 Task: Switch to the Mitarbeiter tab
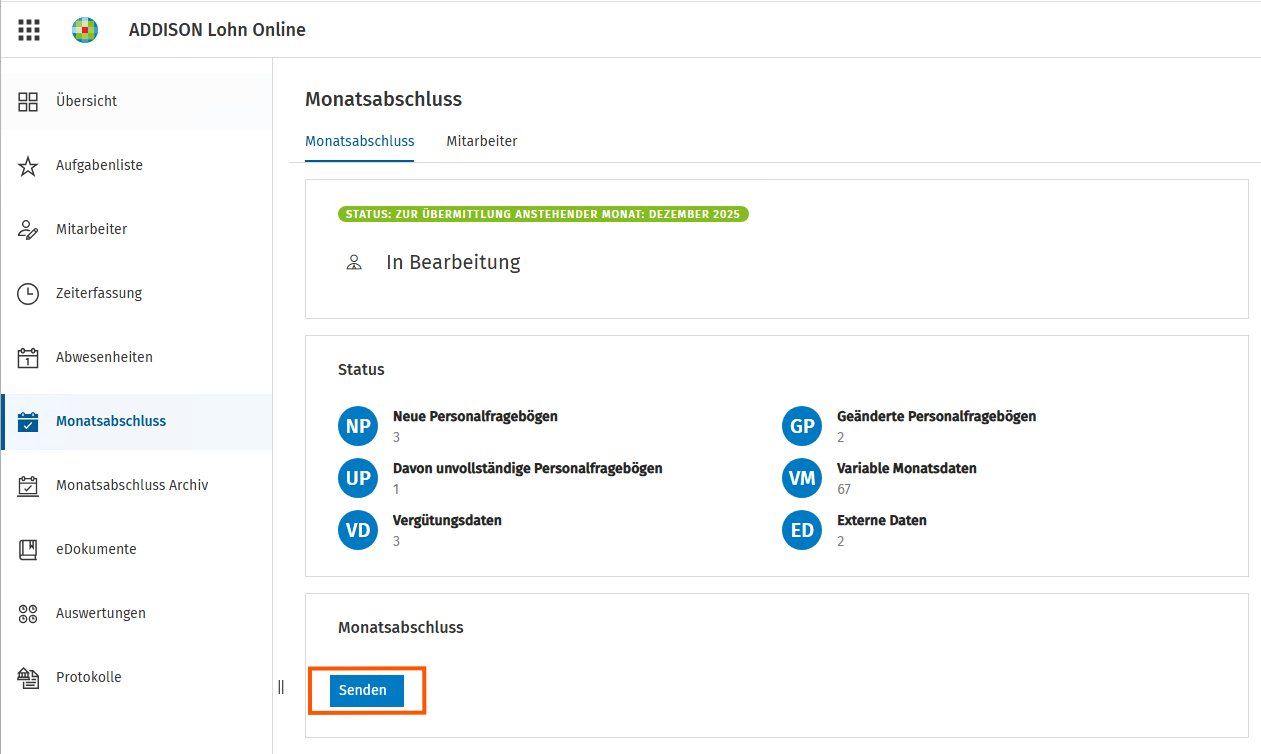(x=482, y=141)
